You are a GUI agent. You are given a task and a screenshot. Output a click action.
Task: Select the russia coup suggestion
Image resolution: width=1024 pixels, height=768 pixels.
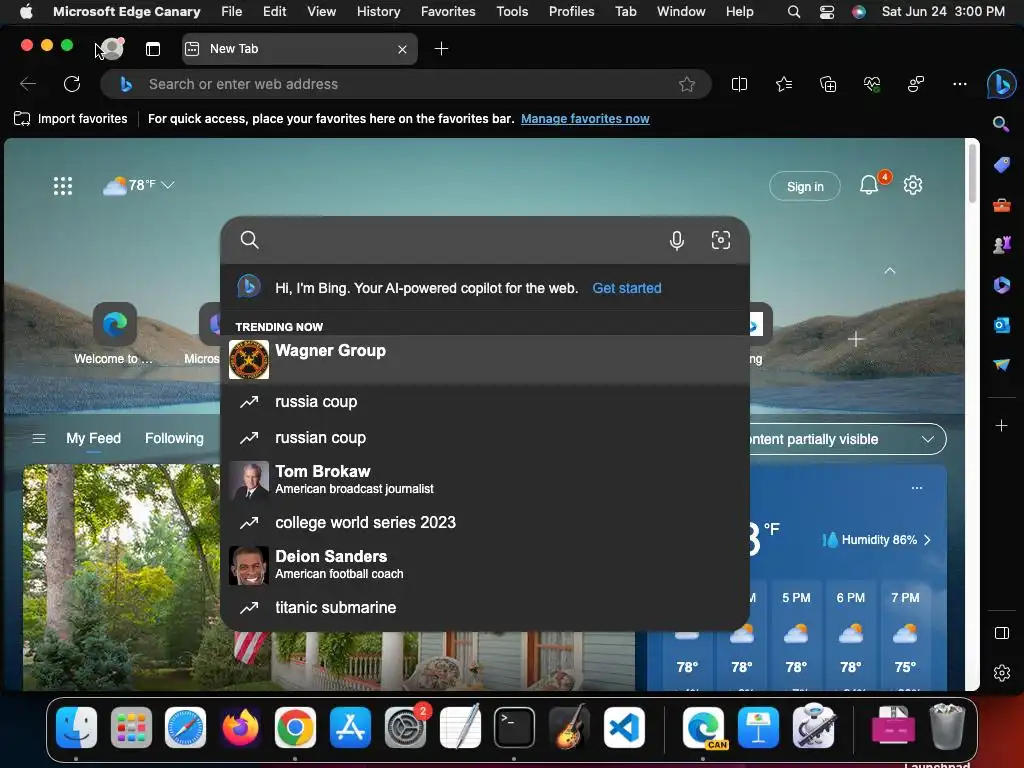pos(485,402)
